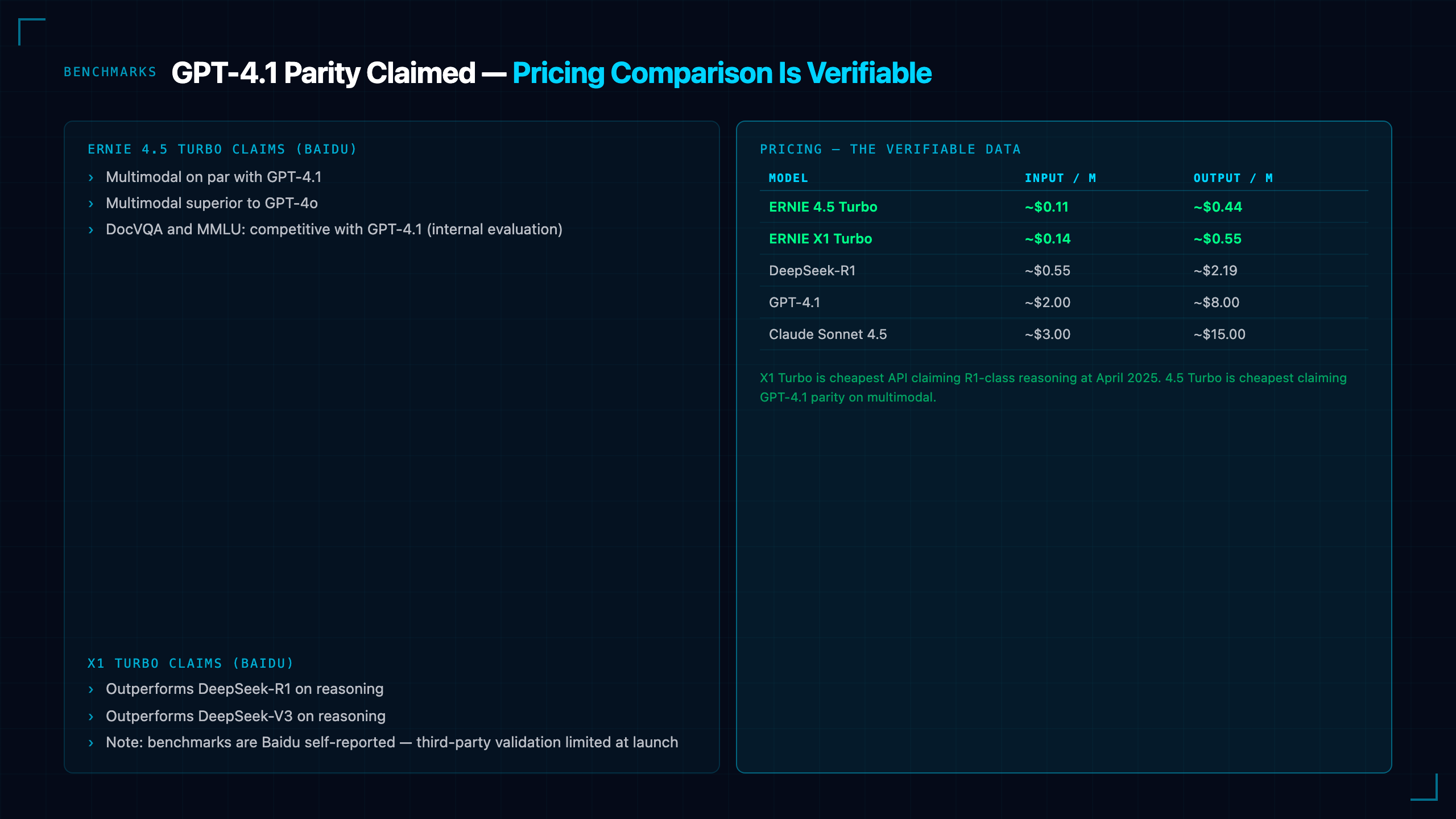Screen dimensions: 1456x819
Task: Click the top-left corner bracket decoration
Action: coord(32,32)
